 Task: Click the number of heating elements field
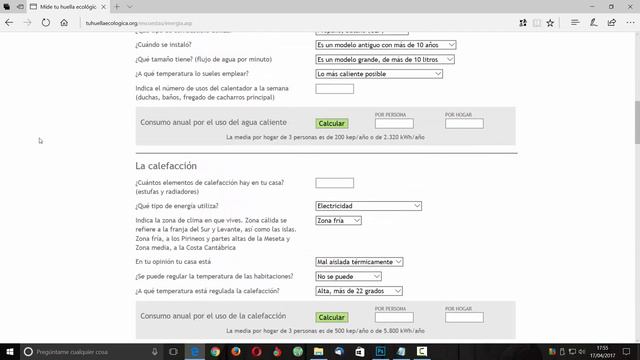334,183
